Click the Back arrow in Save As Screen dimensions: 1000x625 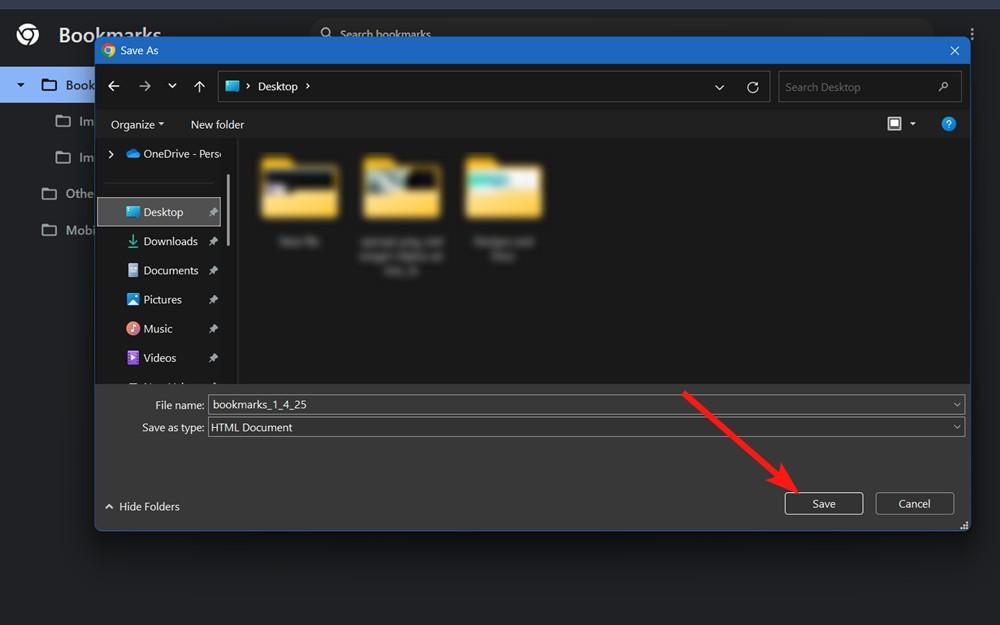click(x=114, y=86)
